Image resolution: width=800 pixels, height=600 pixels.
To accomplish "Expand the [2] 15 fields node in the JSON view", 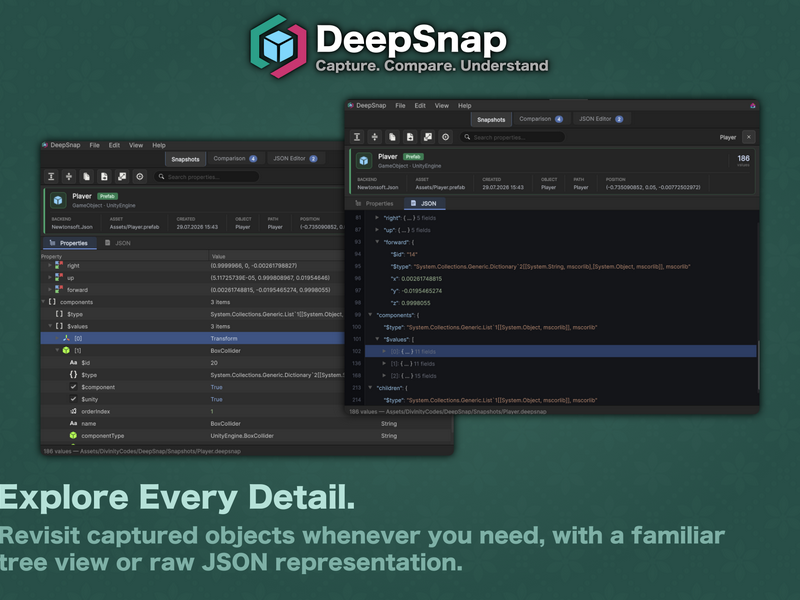I will (384, 376).
